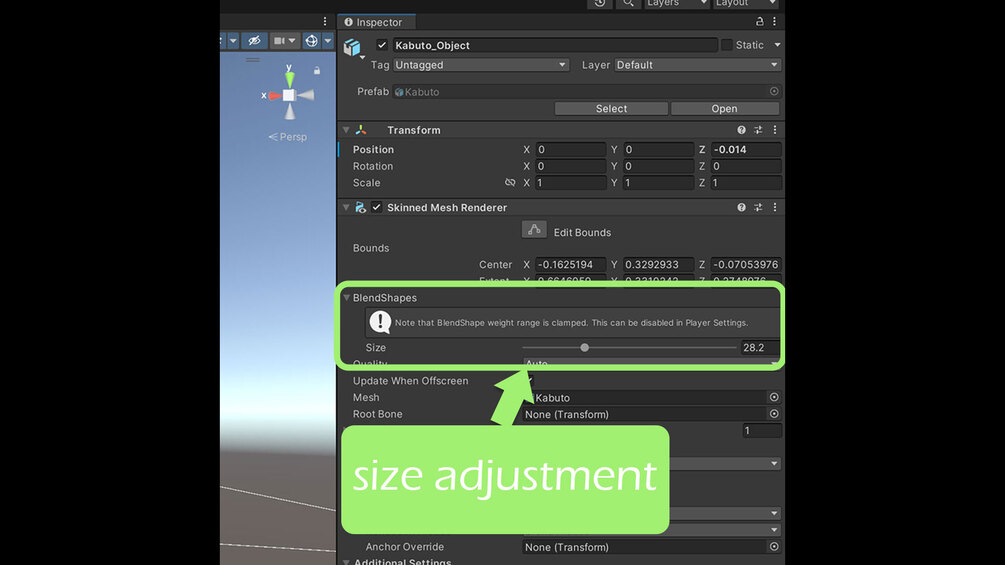Toggle the Skinned Mesh Renderer enabled checkbox
Viewport: 1005px width, 565px height.
(376, 208)
